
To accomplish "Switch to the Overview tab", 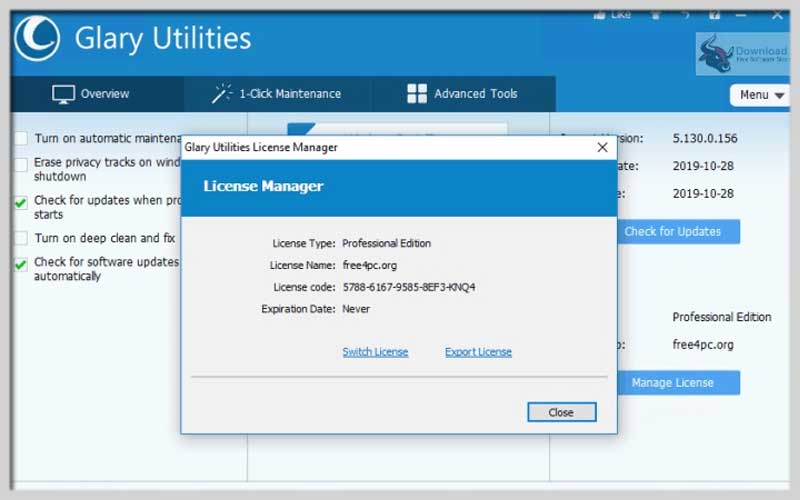I will [97, 94].
